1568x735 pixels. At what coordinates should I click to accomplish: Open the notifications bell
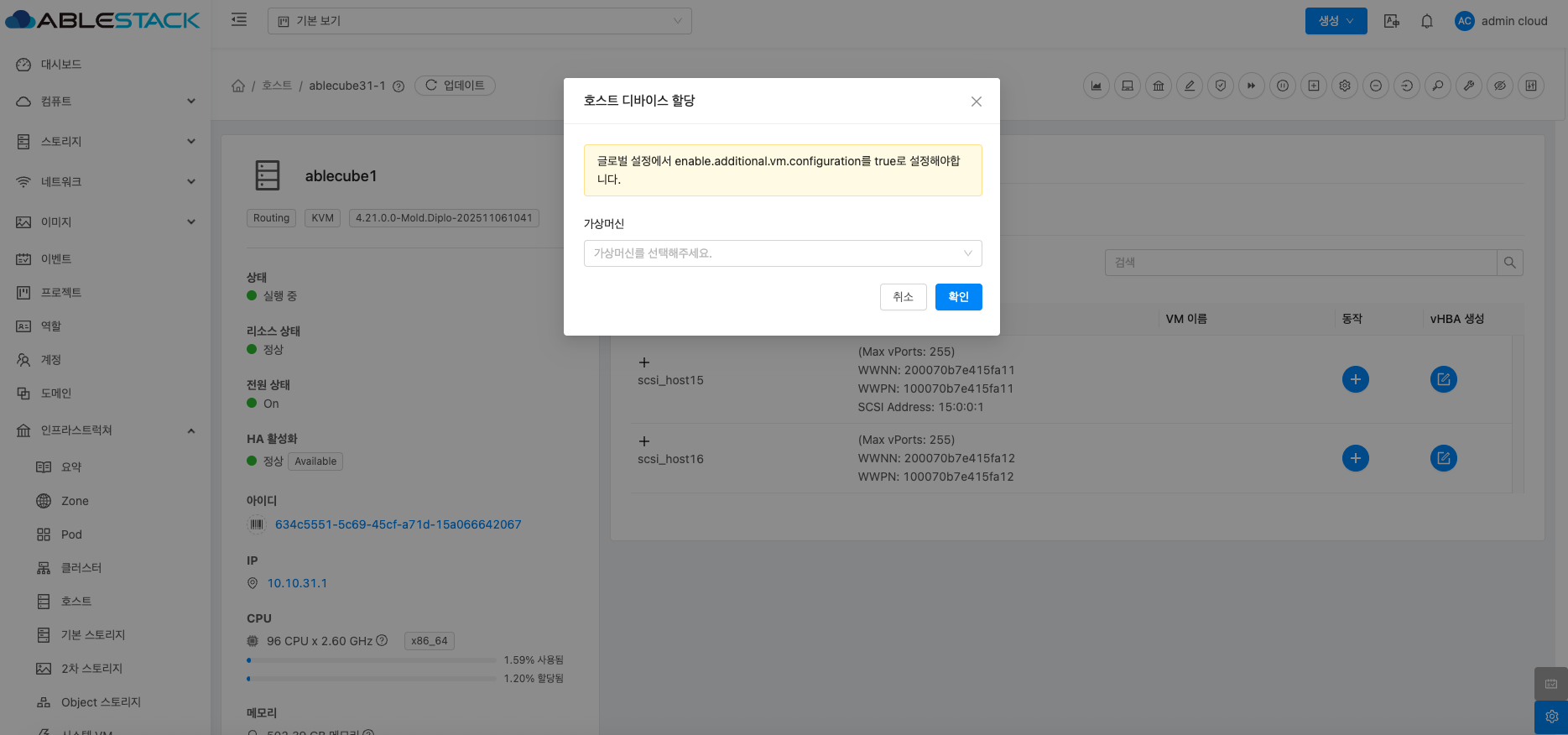coord(1426,21)
